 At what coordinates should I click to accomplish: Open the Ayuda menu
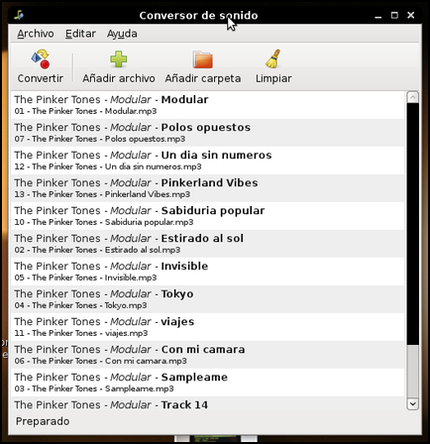(x=122, y=34)
